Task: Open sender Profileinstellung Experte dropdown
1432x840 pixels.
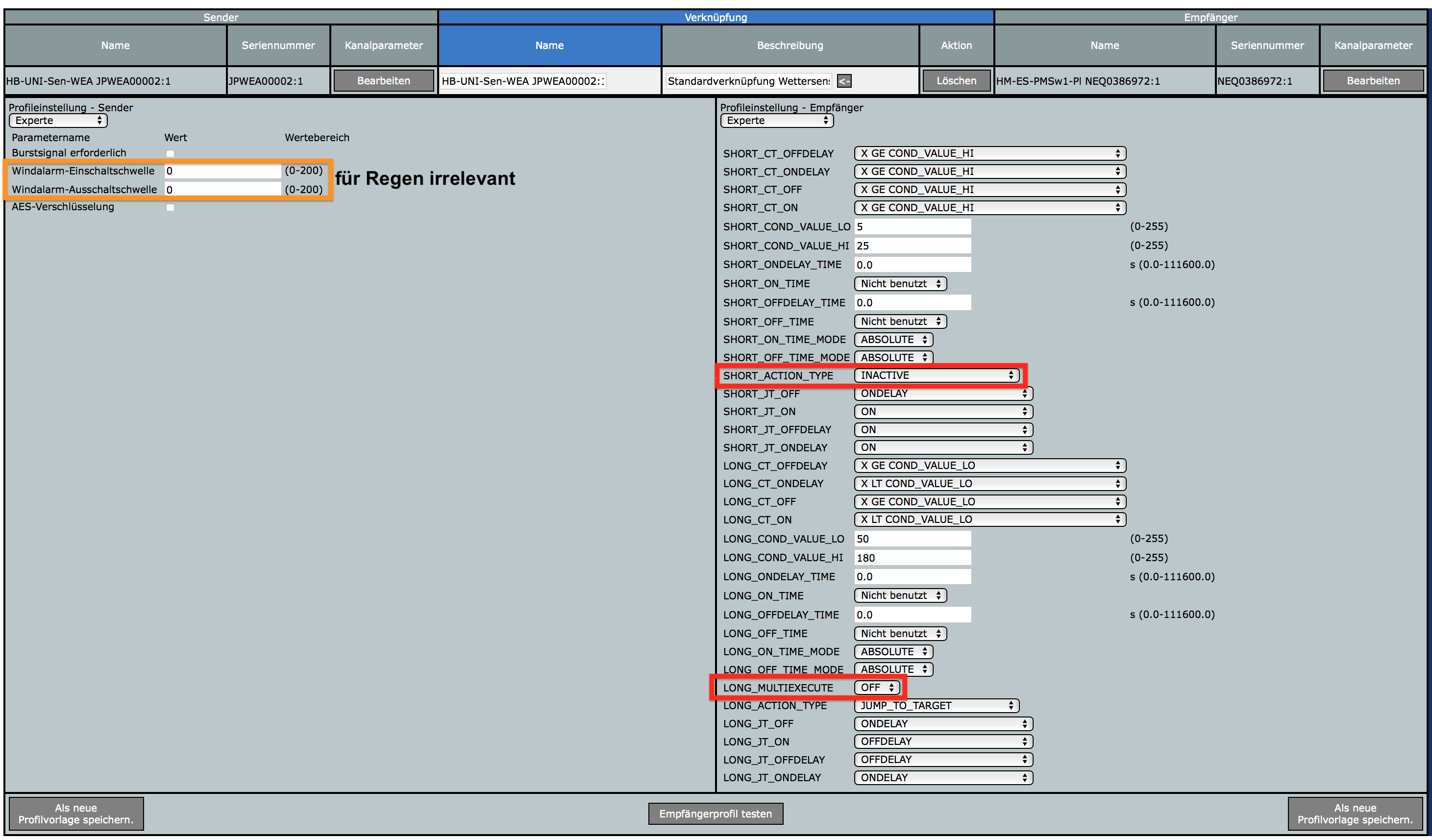Action: point(58,121)
